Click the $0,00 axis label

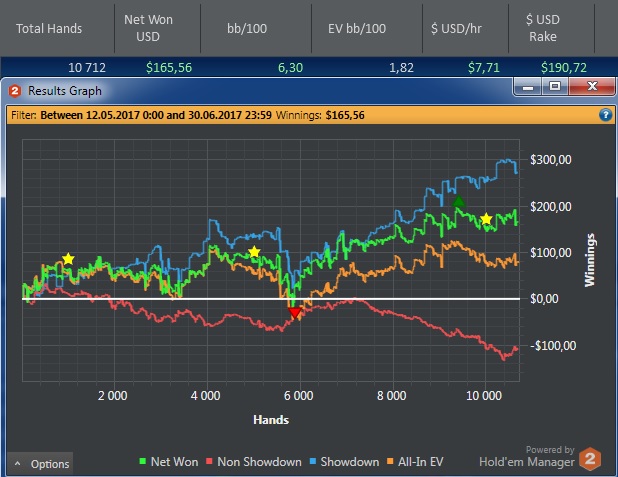click(x=544, y=299)
